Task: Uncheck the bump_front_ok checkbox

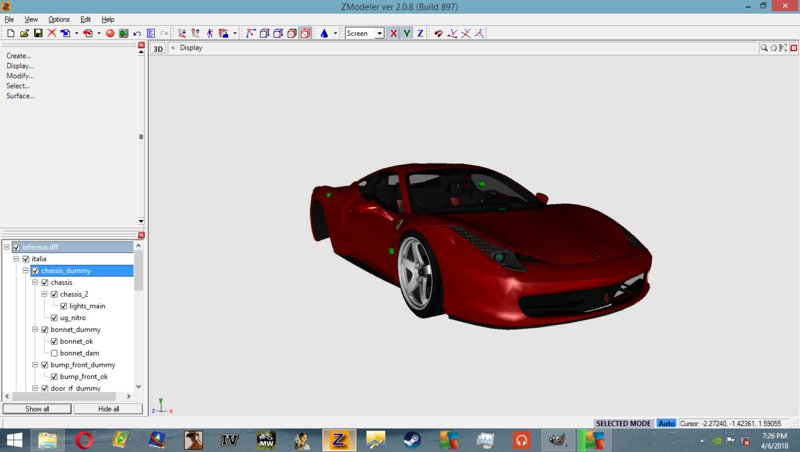Action: point(54,376)
